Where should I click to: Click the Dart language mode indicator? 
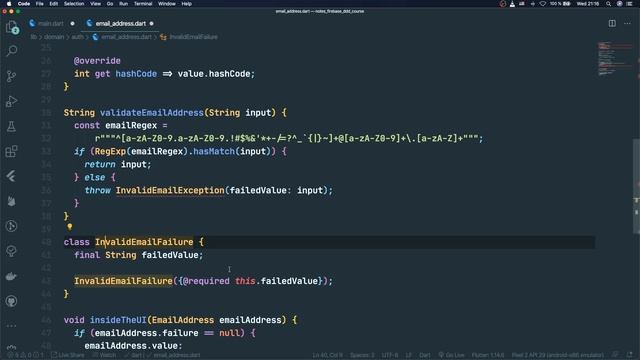click(424, 355)
